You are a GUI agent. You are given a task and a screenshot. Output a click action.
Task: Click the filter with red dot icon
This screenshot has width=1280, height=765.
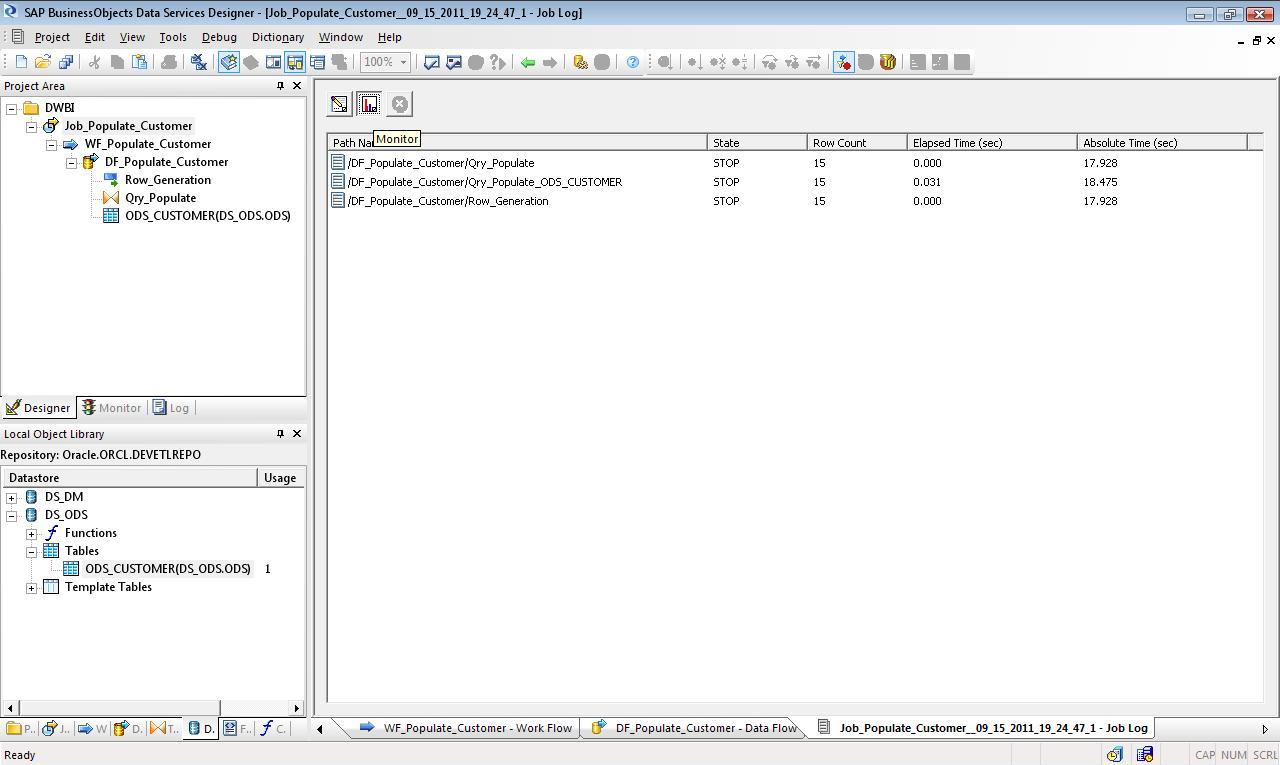click(843, 62)
